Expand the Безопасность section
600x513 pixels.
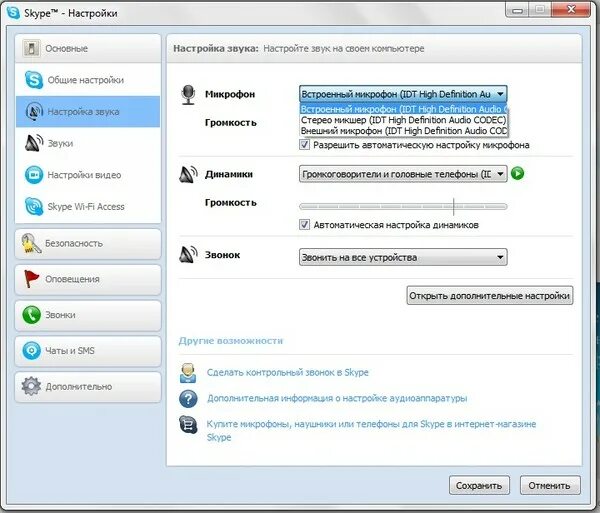click(88, 244)
